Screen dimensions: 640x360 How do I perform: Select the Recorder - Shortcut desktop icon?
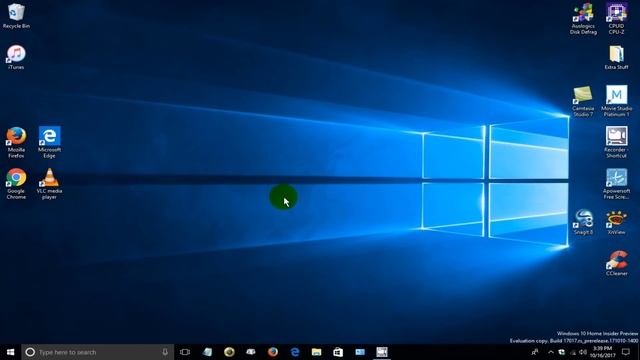(x=616, y=142)
